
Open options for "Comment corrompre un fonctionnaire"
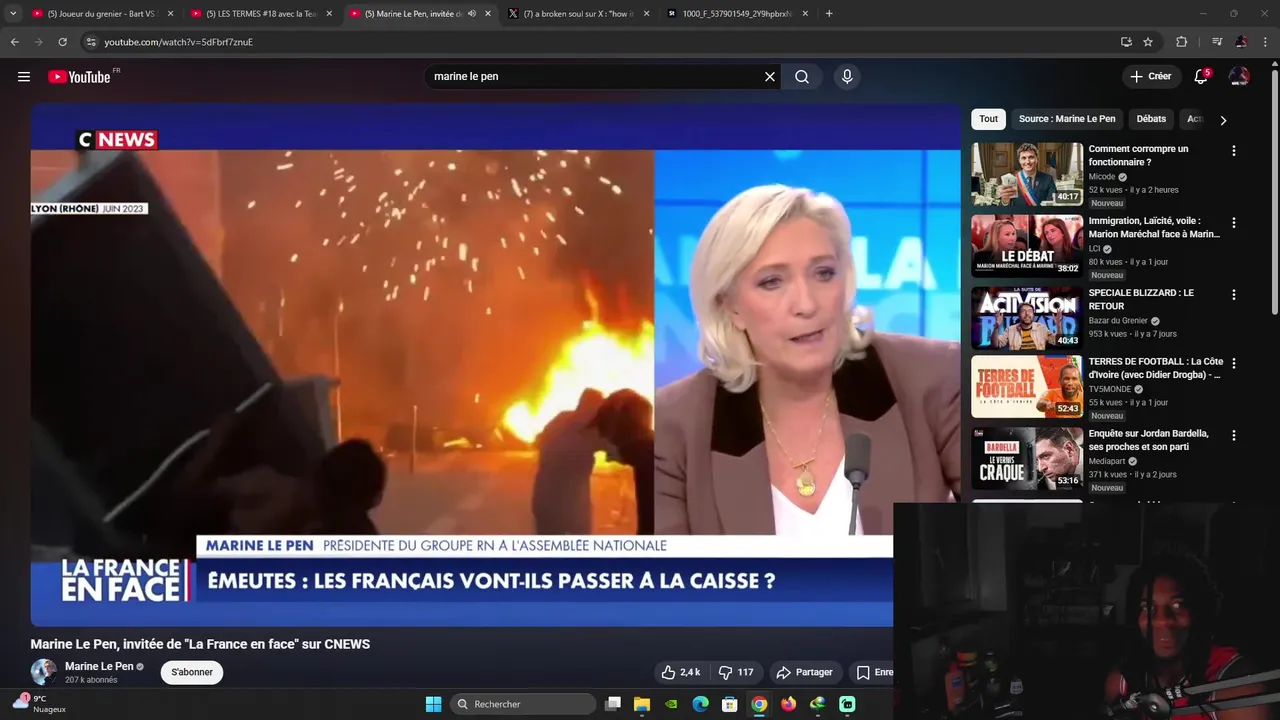1233,151
